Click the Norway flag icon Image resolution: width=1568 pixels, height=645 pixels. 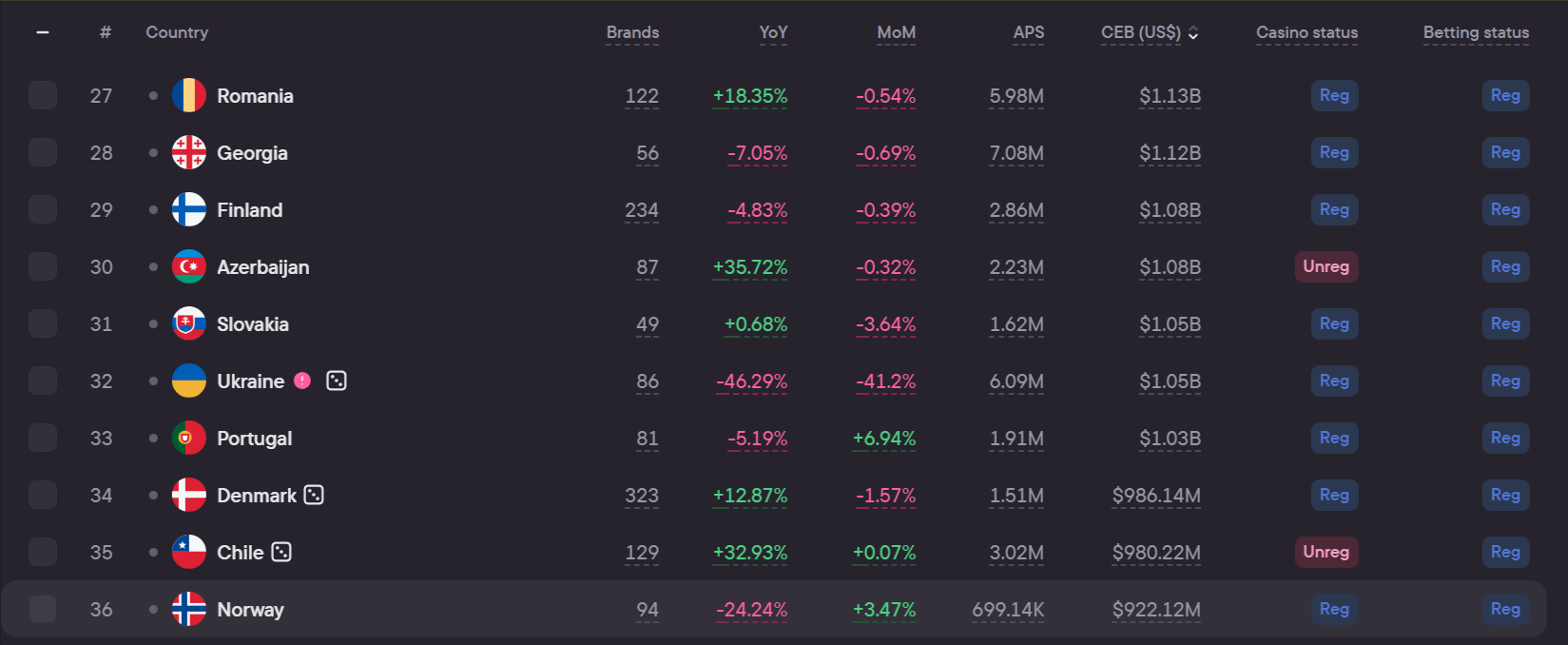188,610
